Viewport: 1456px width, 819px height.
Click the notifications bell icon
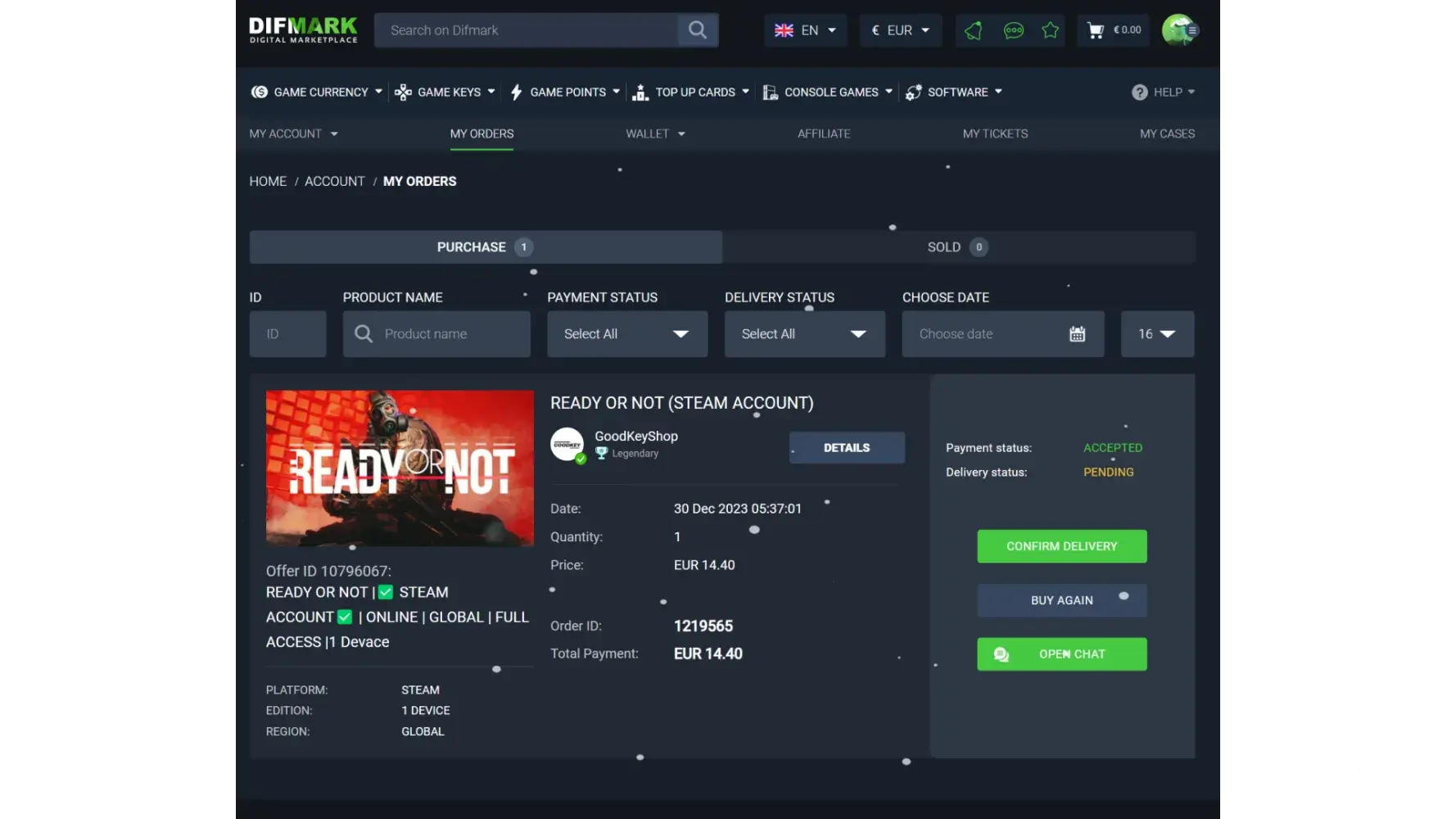click(x=973, y=30)
